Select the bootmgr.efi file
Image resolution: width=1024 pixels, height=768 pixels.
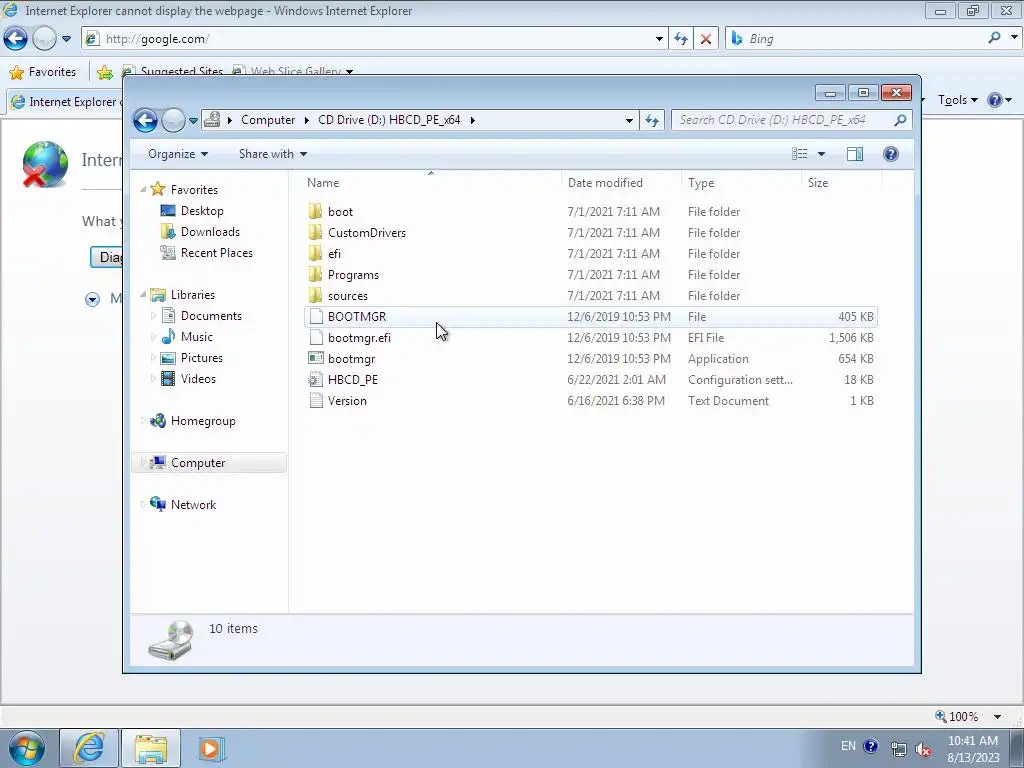(590, 338)
